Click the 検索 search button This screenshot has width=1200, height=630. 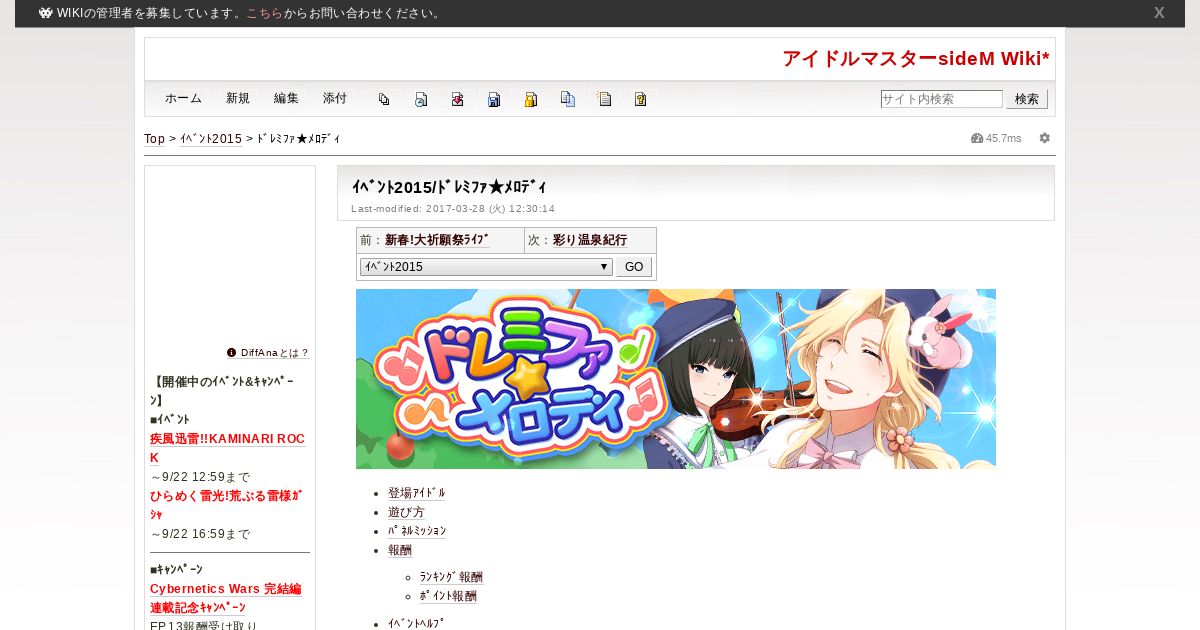[x=1027, y=99]
